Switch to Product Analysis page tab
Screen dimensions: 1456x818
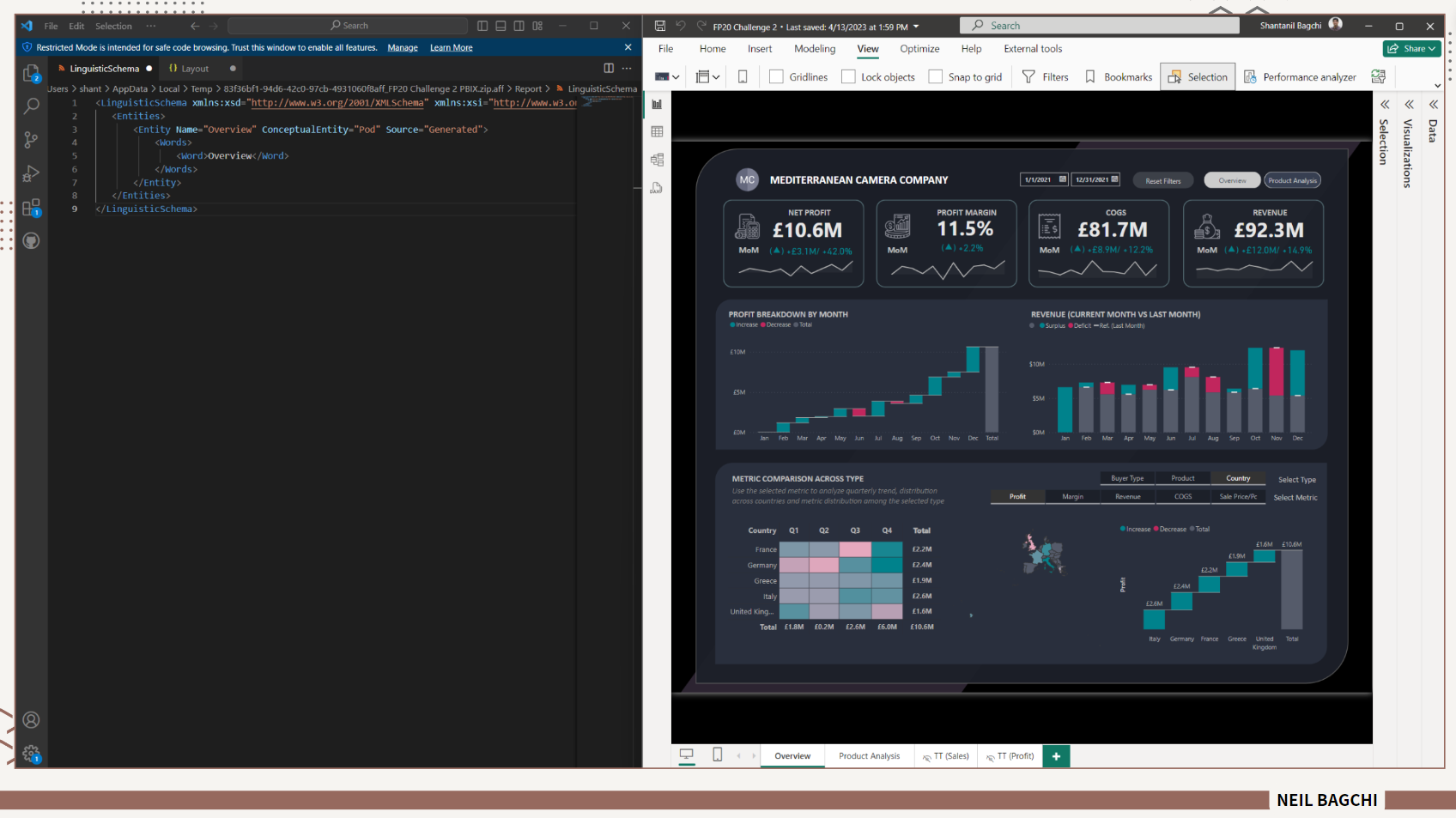point(869,756)
